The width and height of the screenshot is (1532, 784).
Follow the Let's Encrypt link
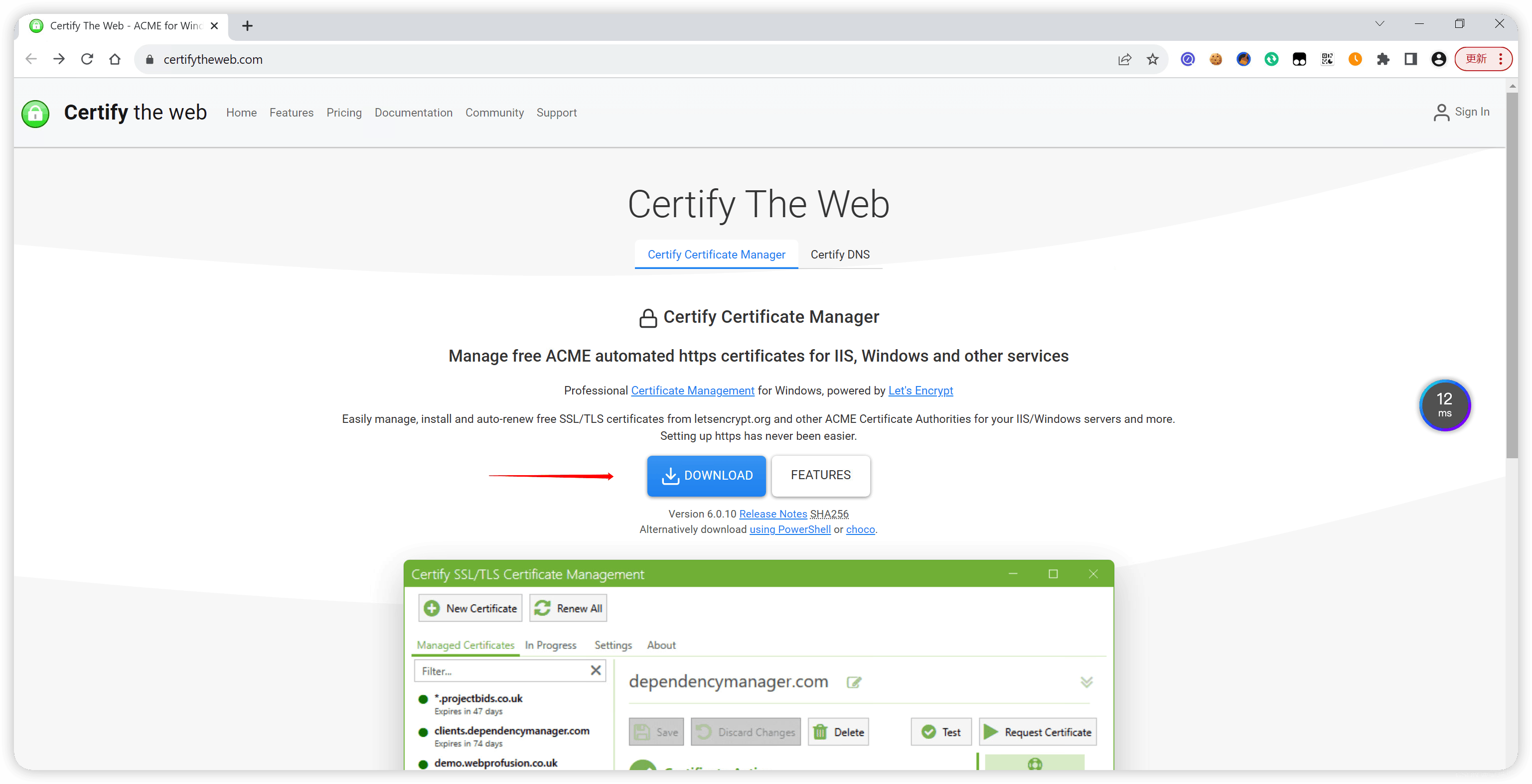[920, 391]
